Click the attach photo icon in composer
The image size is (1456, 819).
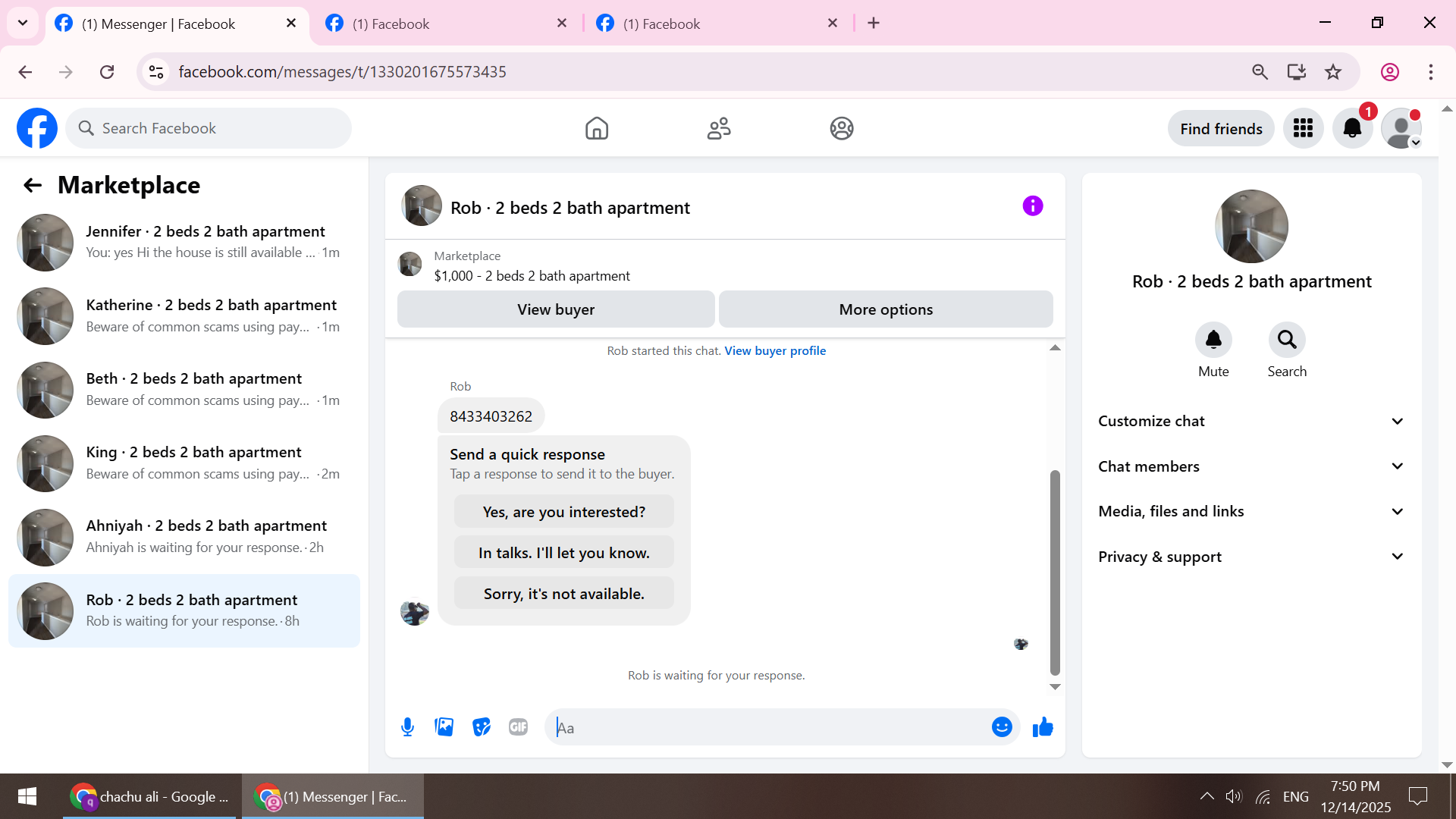444,727
